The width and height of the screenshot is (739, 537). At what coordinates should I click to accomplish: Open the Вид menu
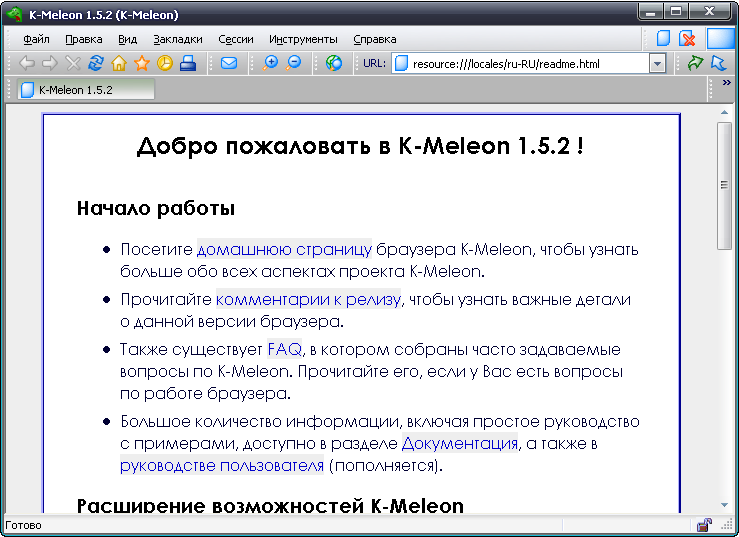(128, 39)
